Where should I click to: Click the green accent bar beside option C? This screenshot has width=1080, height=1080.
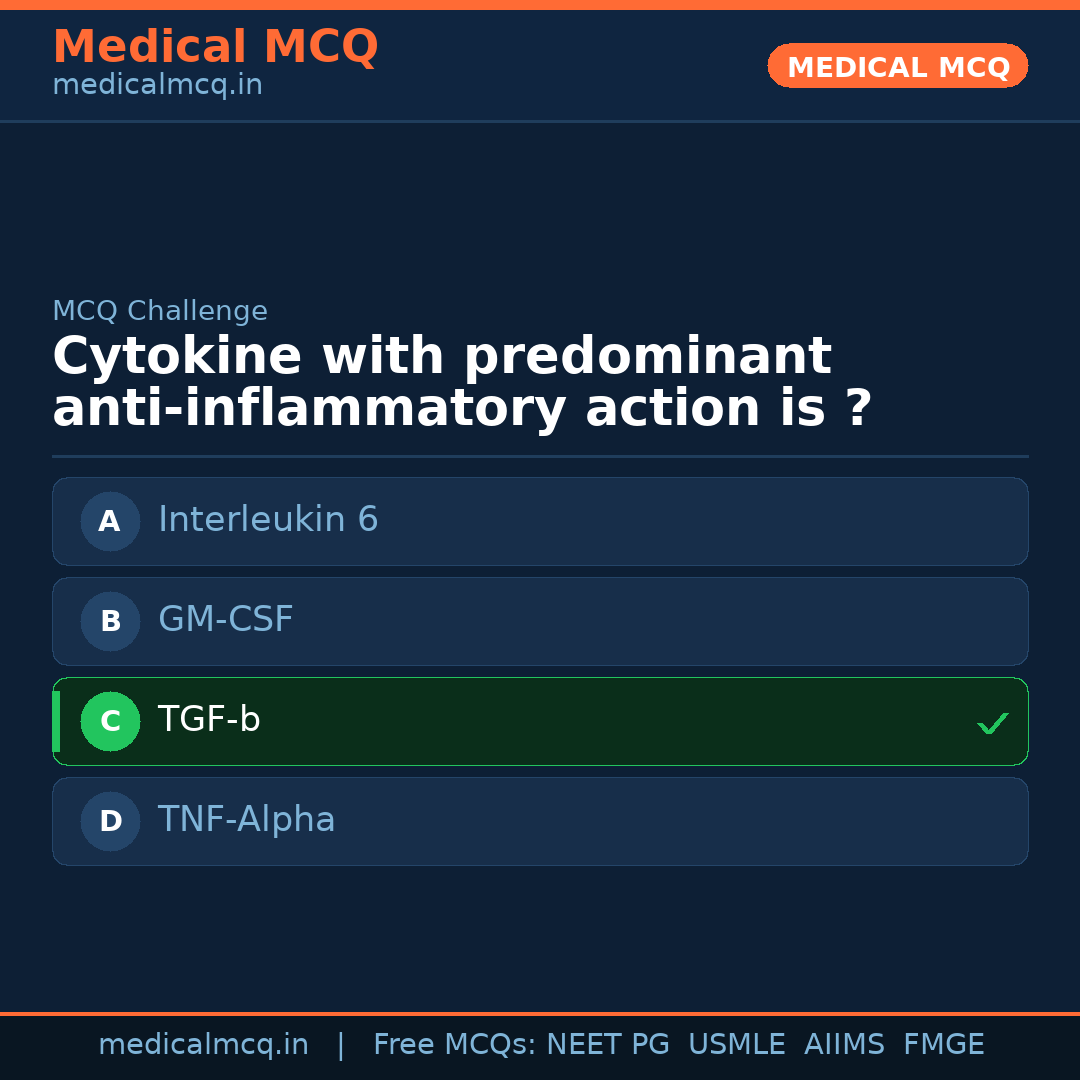coord(56,721)
